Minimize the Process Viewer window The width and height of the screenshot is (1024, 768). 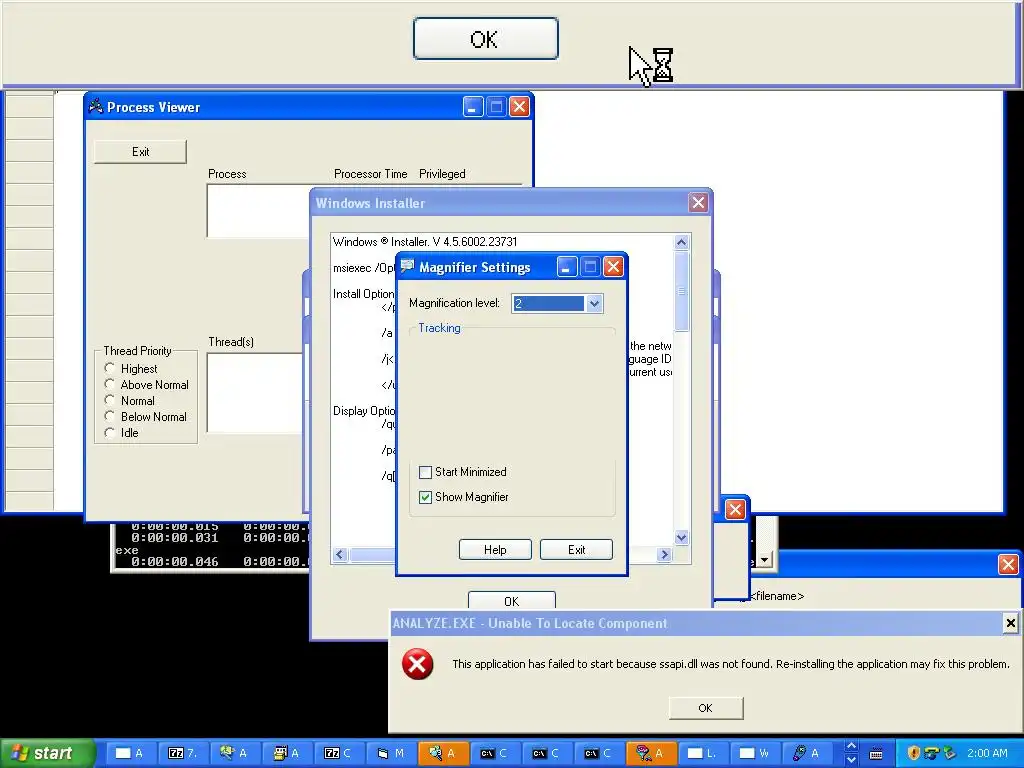click(473, 106)
